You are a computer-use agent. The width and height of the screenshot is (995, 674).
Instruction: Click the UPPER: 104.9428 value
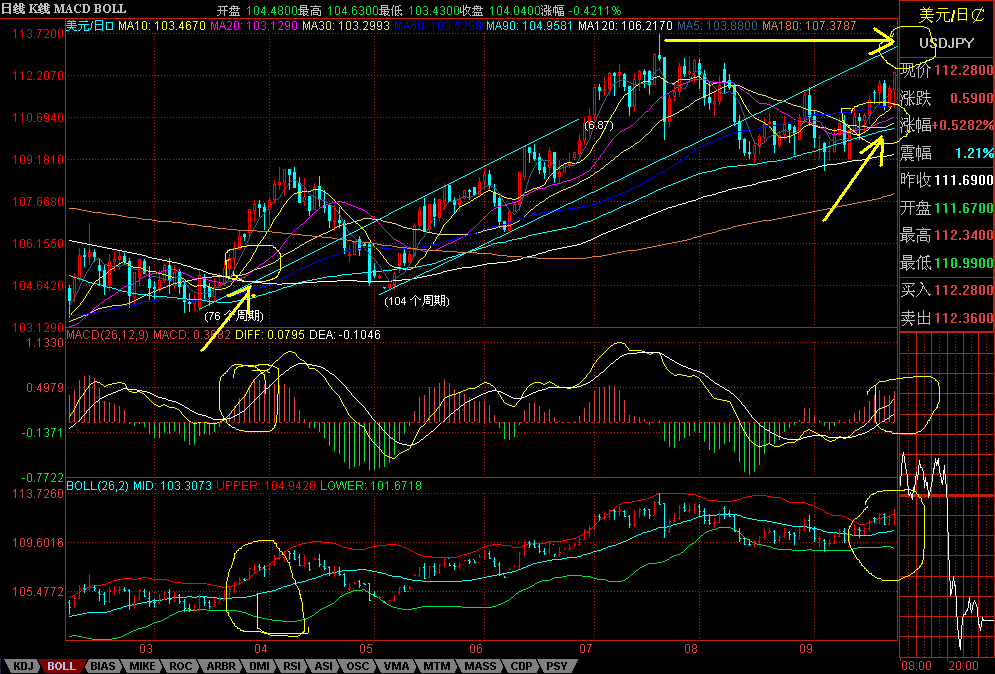click(x=266, y=486)
